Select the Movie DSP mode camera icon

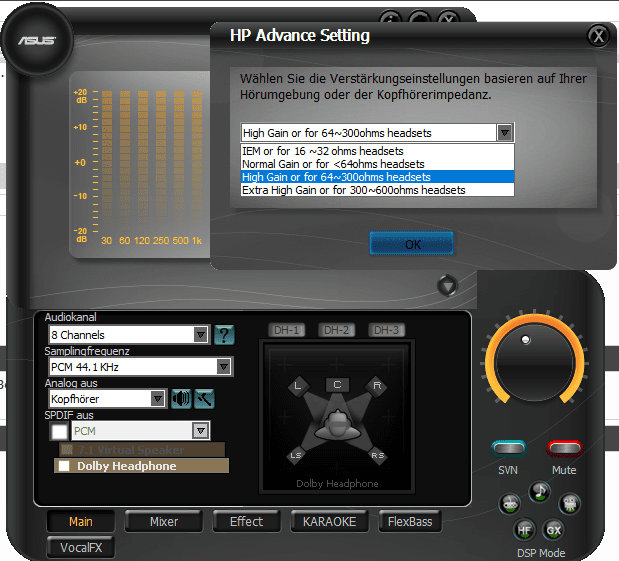570,504
